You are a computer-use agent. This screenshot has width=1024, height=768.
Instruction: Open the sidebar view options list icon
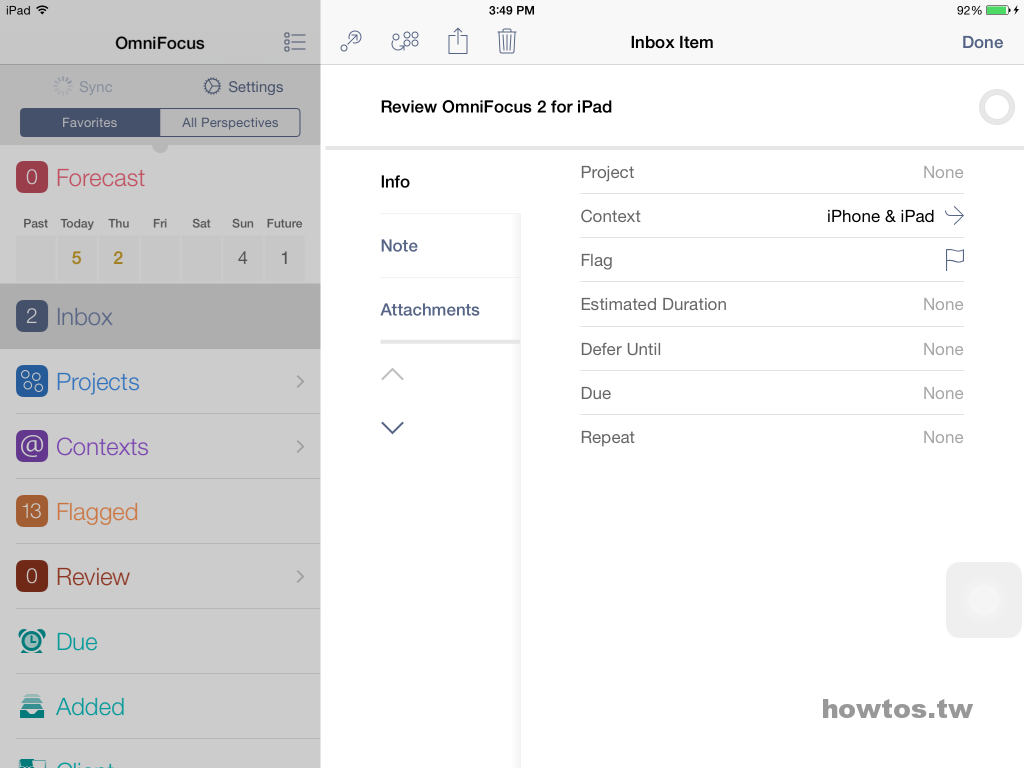(295, 42)
